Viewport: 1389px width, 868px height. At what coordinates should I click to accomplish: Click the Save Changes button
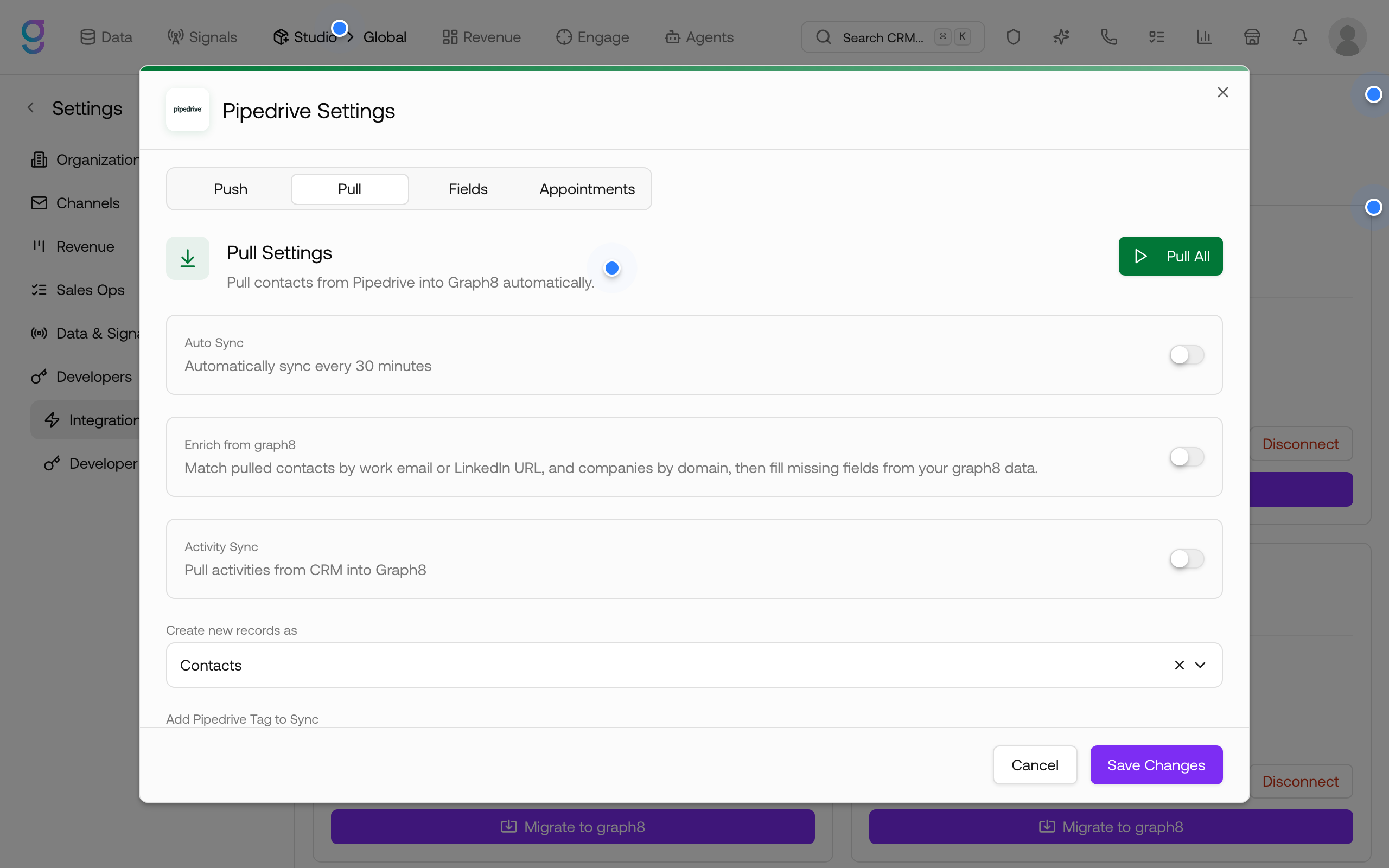1156,765
